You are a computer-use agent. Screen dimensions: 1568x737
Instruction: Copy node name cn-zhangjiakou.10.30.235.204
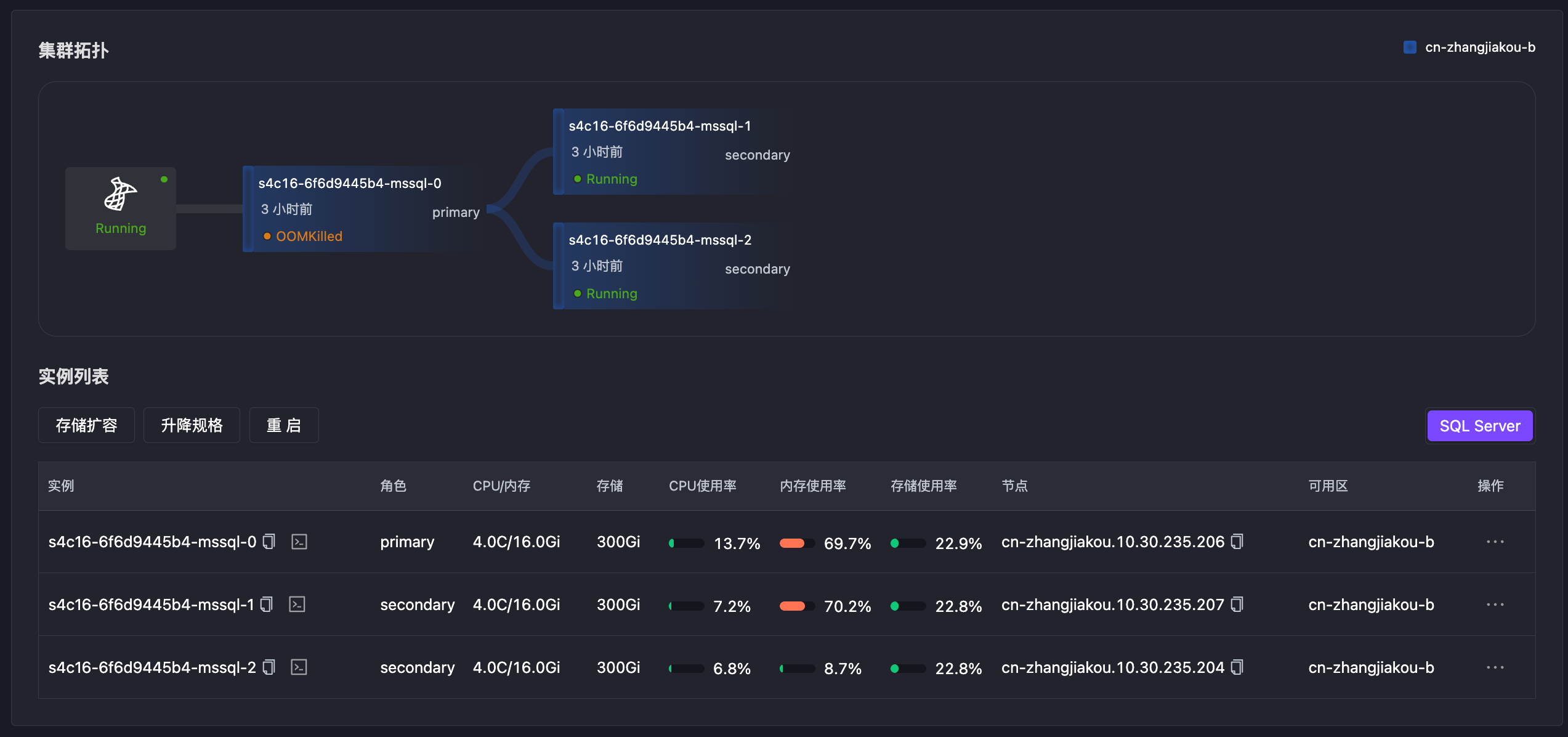click(x=1237, y=667)
